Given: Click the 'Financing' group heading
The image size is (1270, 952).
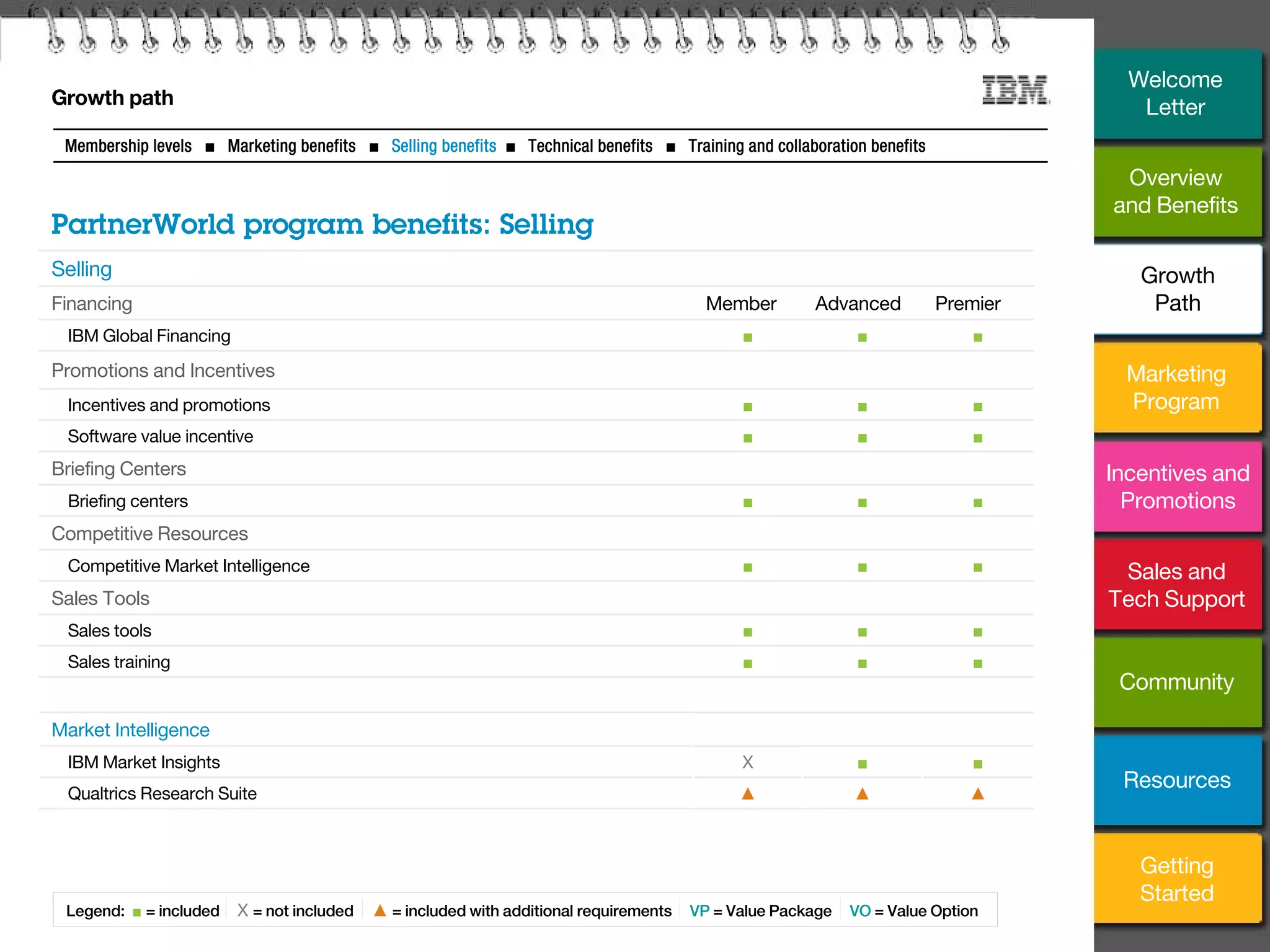Looking at the screenshot, I should pos(92,304).
